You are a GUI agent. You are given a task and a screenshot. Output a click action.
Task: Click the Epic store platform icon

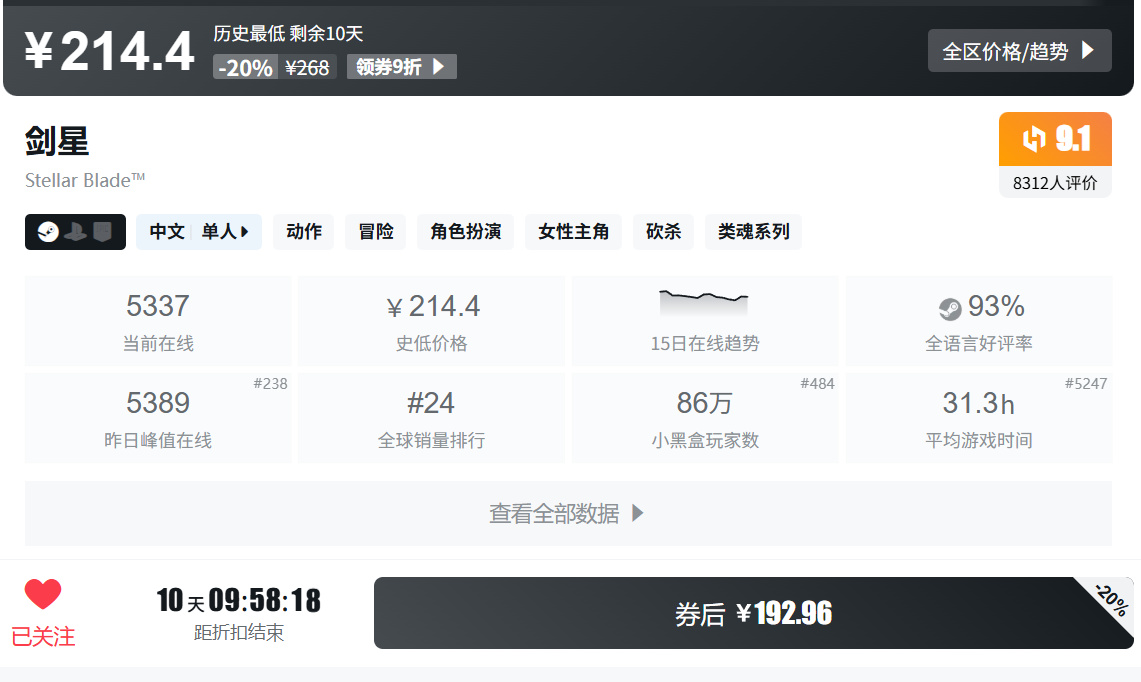pyautogui.click(x=102, y=232)
